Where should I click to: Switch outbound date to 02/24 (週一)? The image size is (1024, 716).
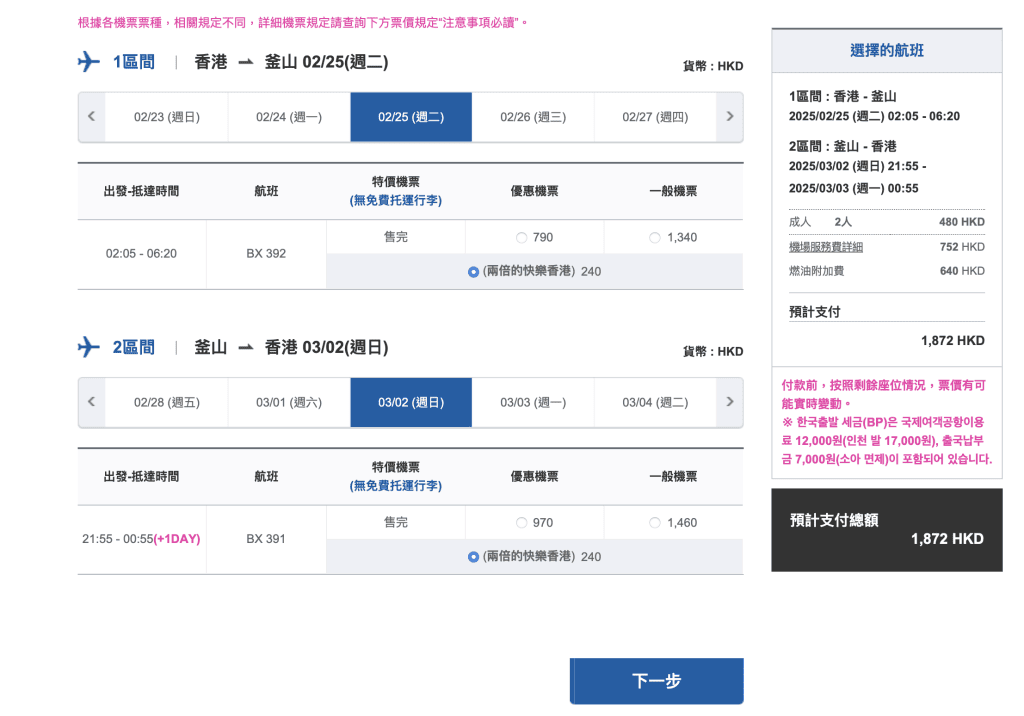tap(289, 117)
